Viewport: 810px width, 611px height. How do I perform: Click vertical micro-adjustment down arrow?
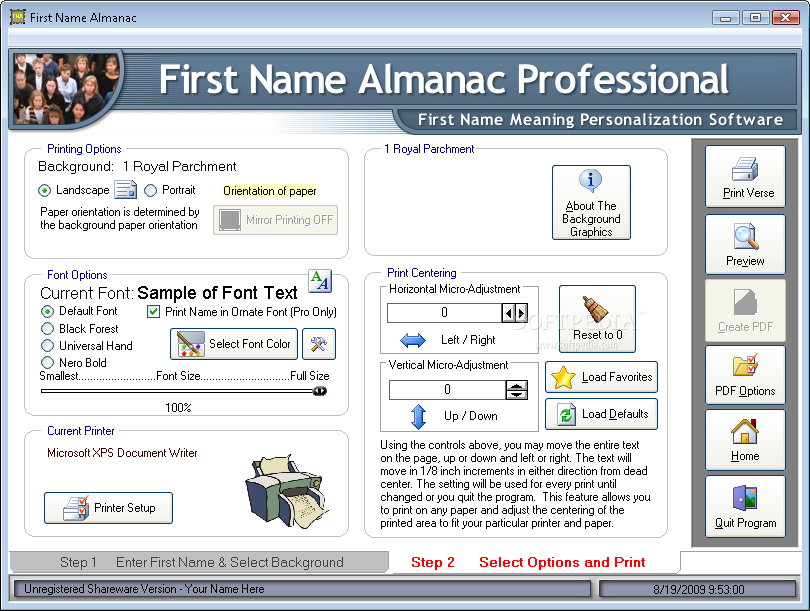[x=517, y=395]
